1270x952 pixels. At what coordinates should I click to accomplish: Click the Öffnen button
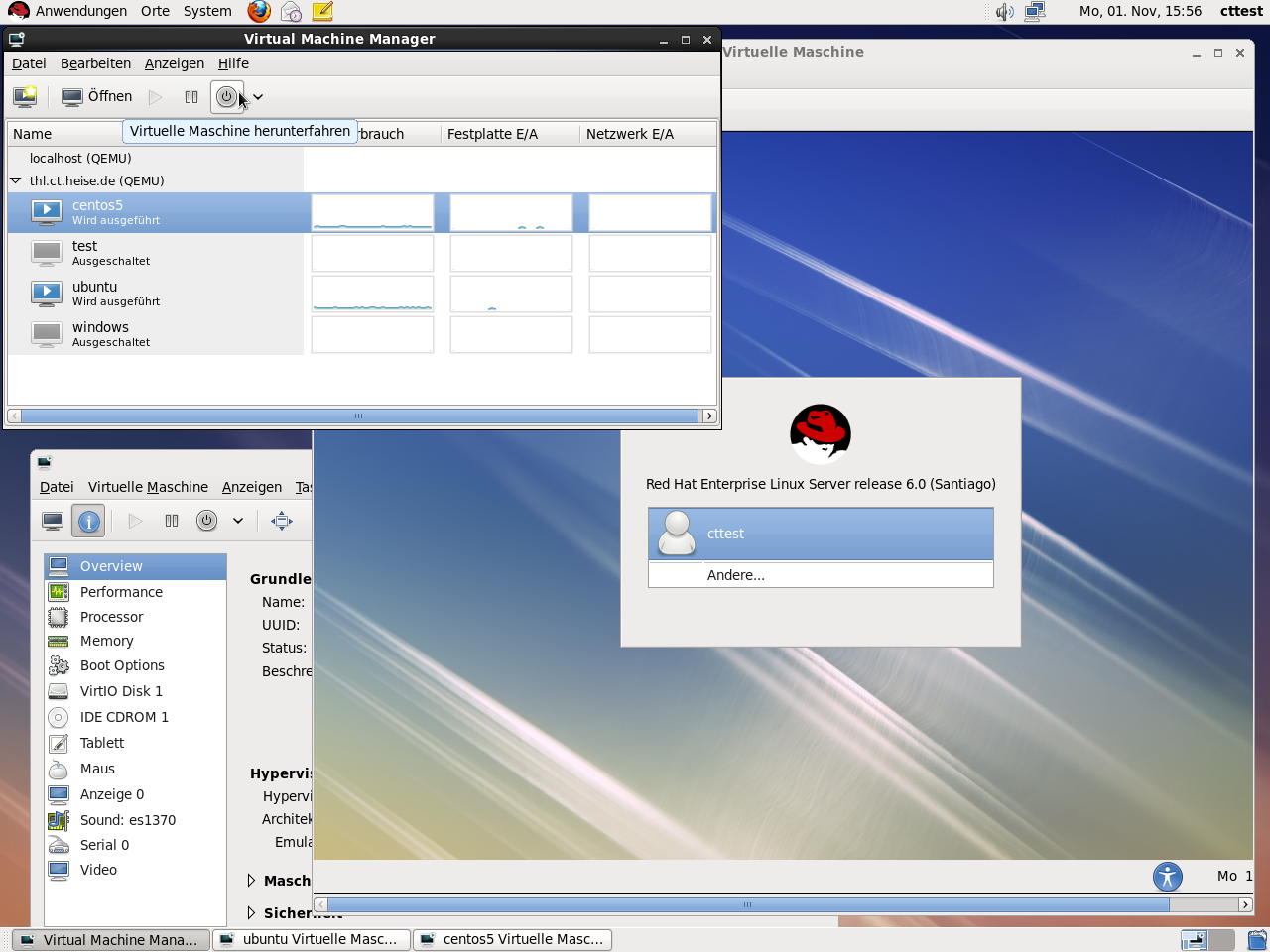[x=97, y=97]
